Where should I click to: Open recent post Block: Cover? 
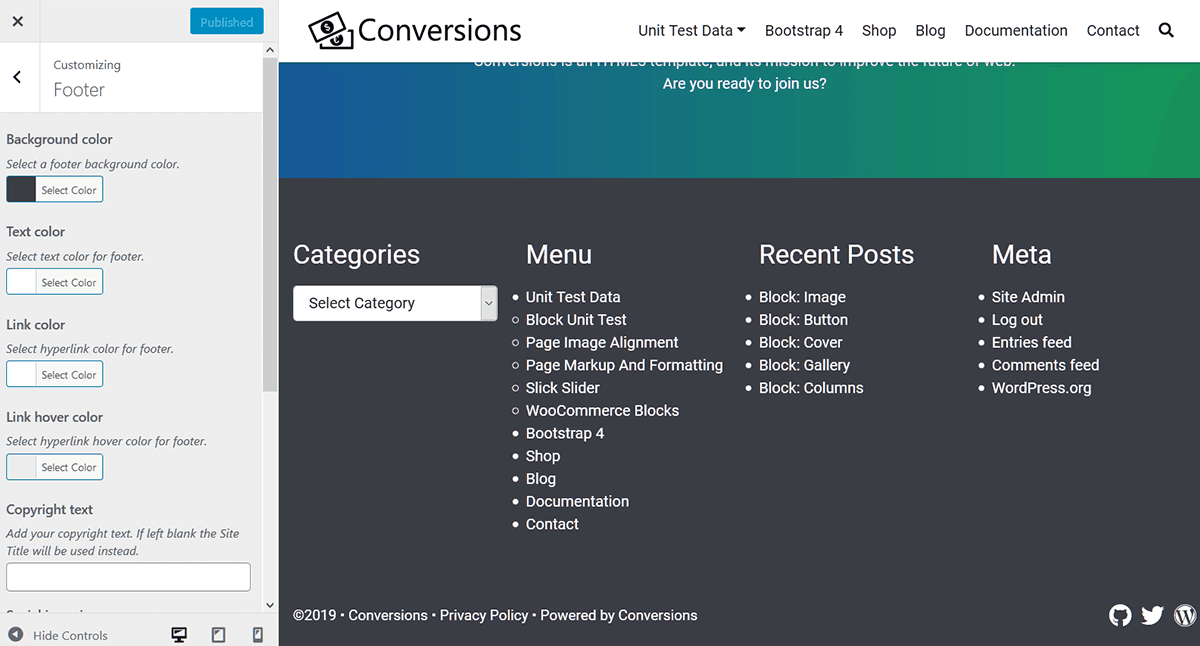pos(801,342)
